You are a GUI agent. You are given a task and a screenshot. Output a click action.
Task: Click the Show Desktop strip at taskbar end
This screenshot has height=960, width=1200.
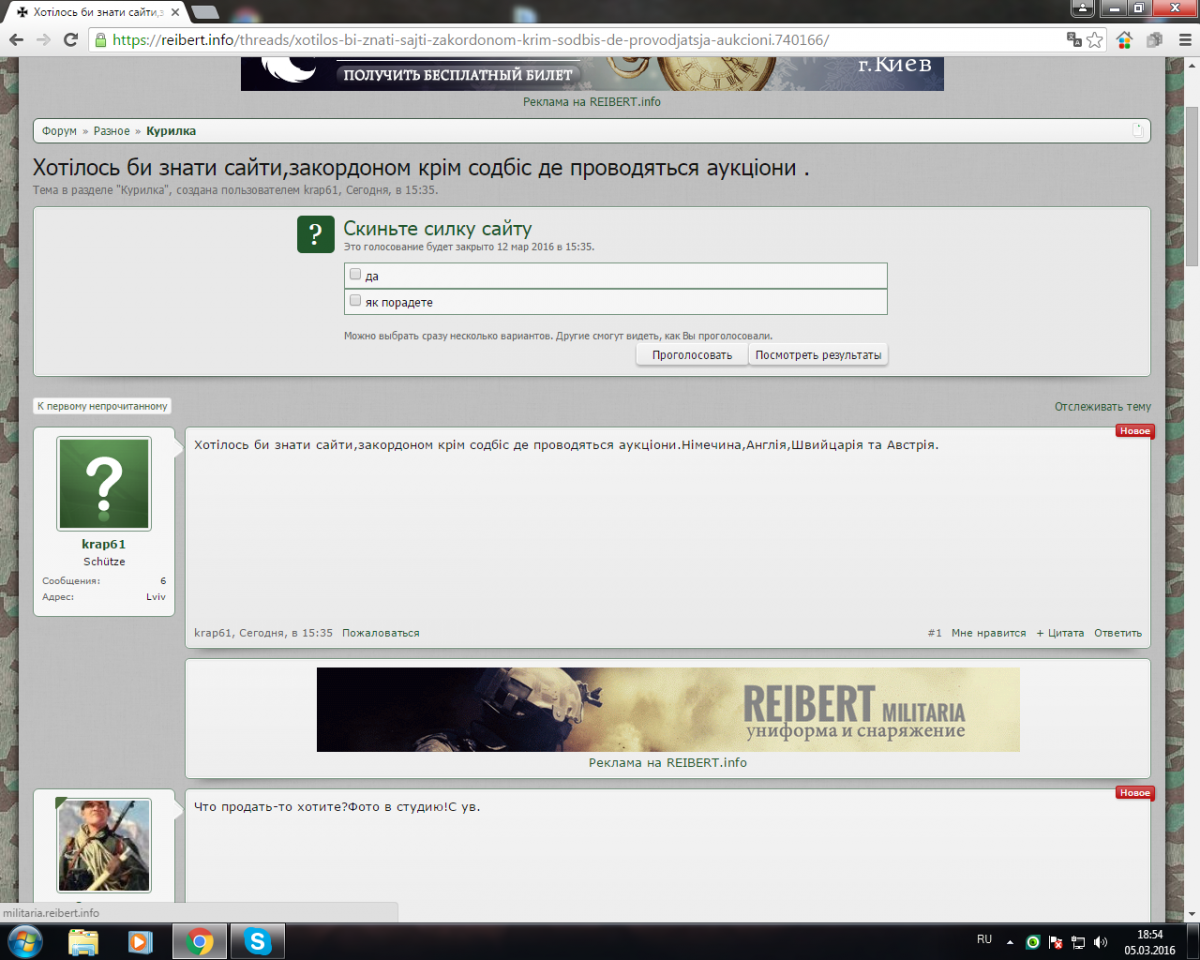[x=1193, y=941]
